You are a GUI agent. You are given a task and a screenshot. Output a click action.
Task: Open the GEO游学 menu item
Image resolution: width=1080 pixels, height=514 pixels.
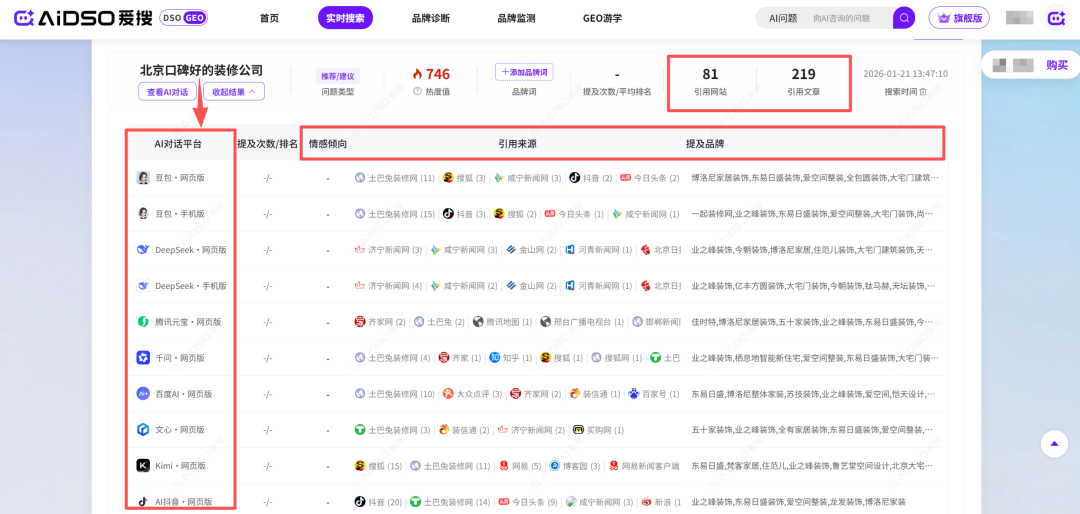pos(602,18)
